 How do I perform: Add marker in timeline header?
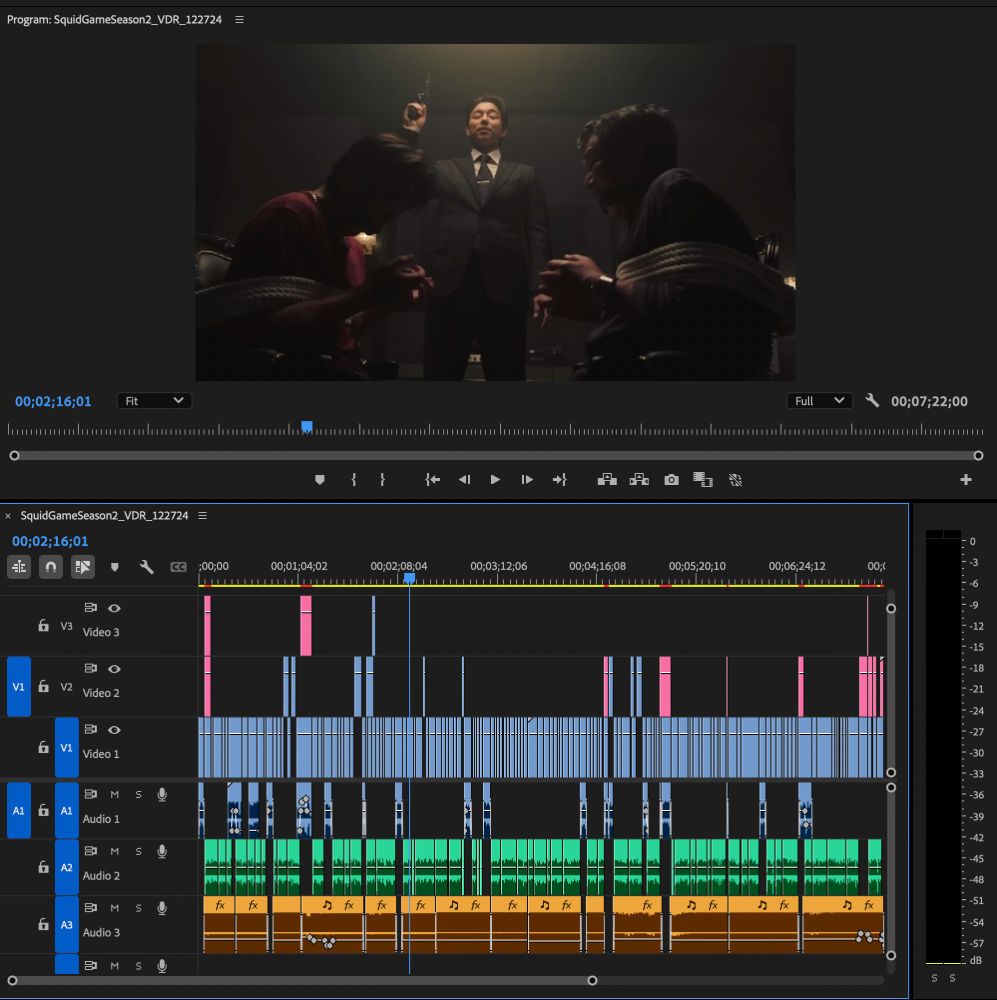pyautogui.click(x=114, y=567)
